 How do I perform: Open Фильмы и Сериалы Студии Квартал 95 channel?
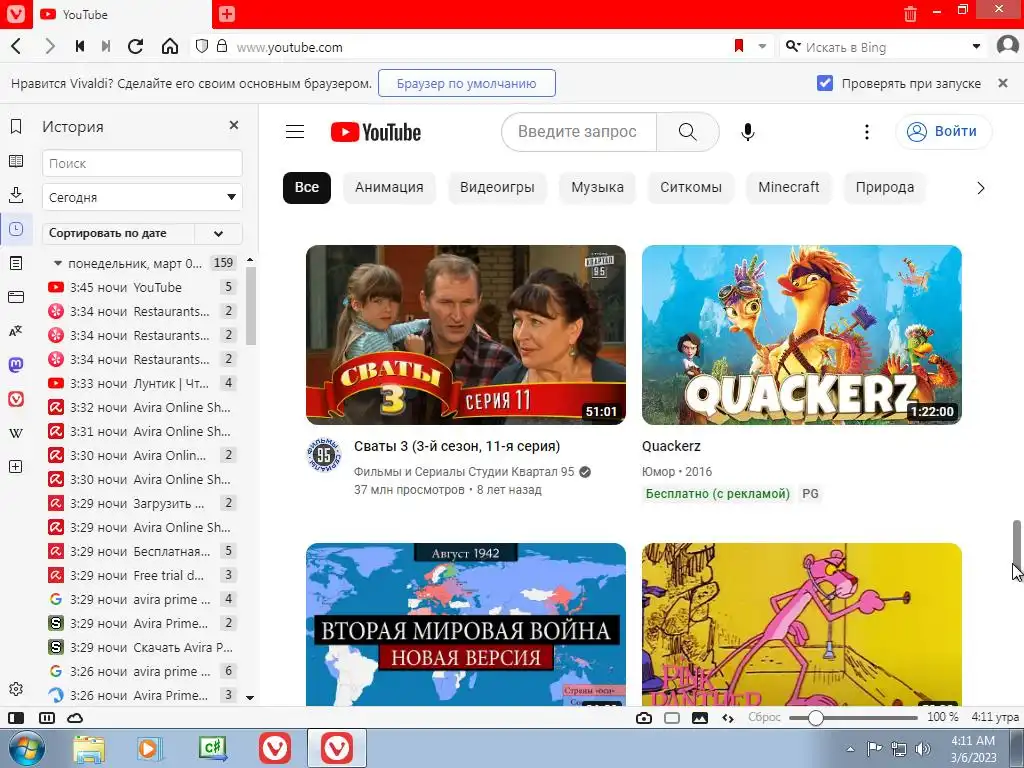464,472
